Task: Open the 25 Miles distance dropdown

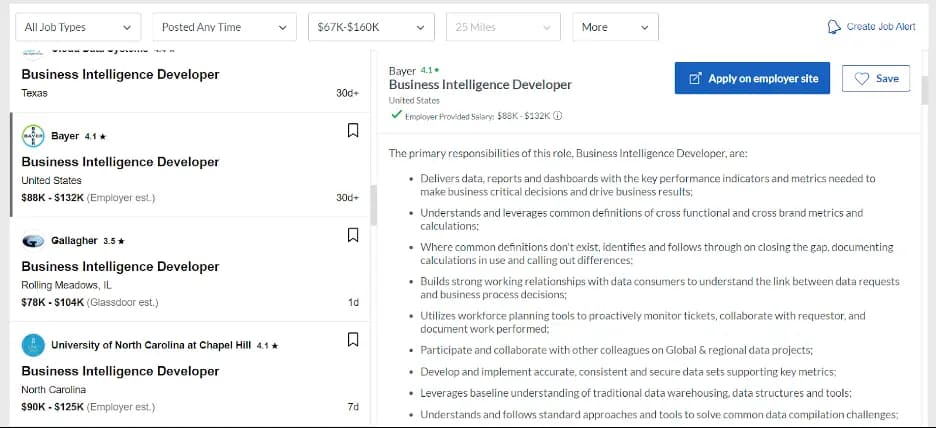Action: [x=503, y=27]
